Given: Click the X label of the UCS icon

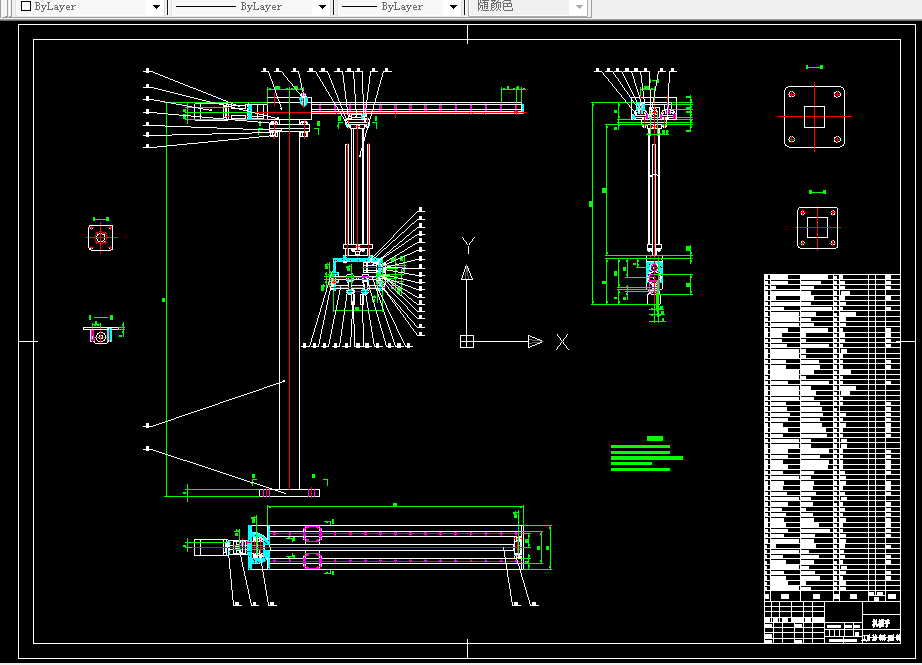Looking at the screenshot, I should click(562, 342).
